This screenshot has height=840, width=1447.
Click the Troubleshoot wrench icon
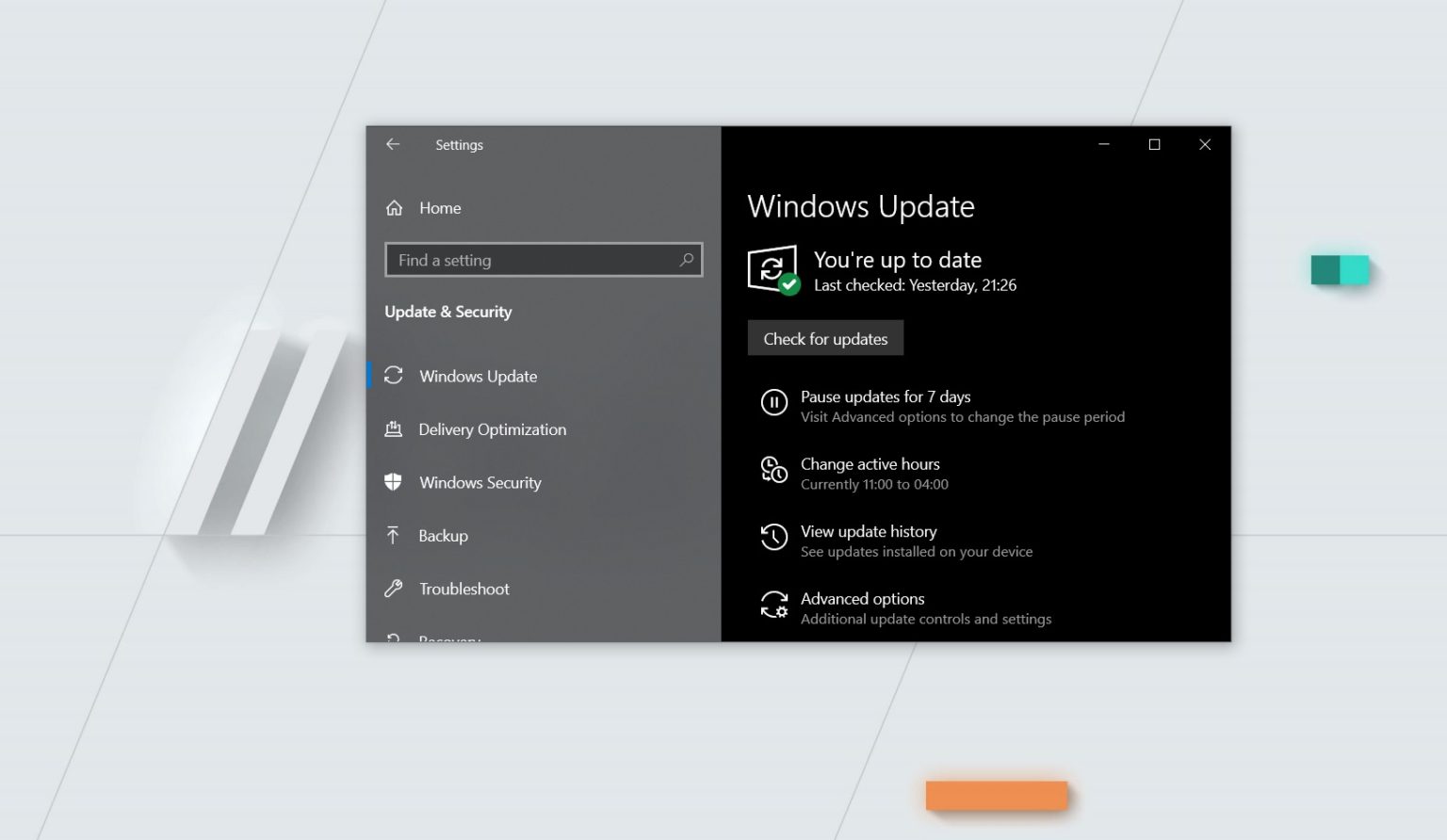(394, 589)
